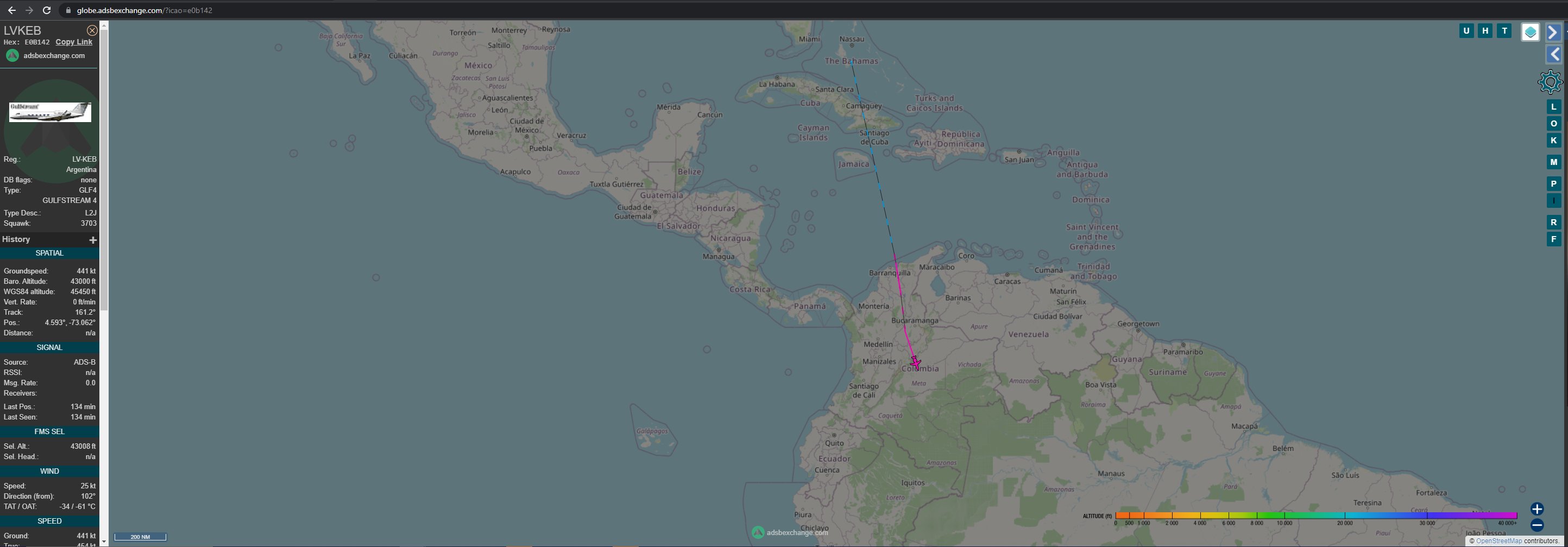Open the map layers selector icon
Screen dimensions: 1568x547
tap(1531, 31)
